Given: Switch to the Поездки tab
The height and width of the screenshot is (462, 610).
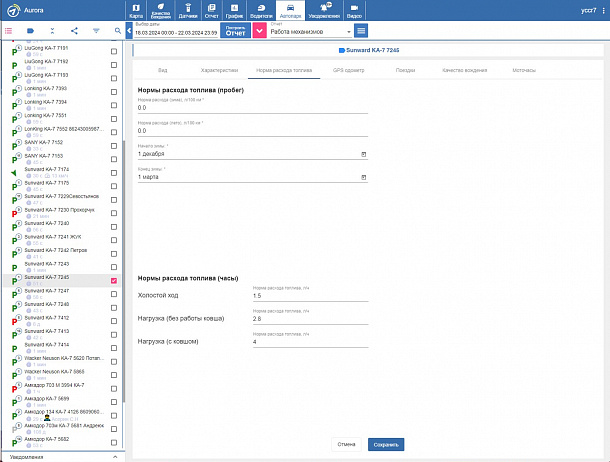Looking at the screenshot, I should 405,70.
